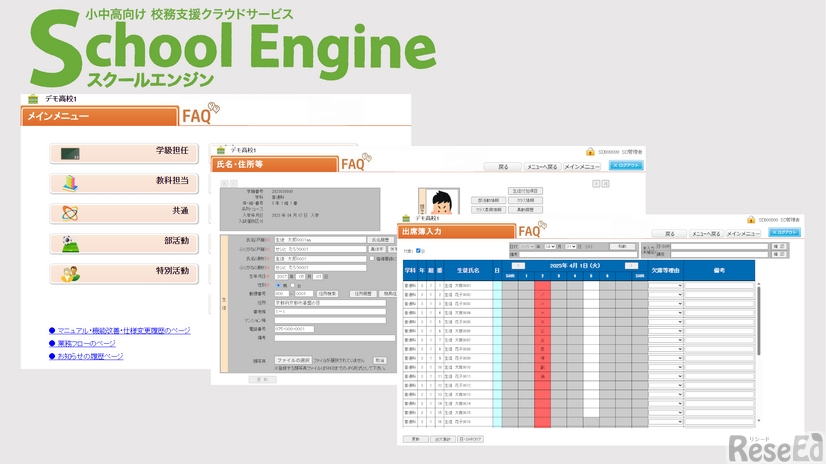Go to next student record arrow
826x464 pixels.
596,183
